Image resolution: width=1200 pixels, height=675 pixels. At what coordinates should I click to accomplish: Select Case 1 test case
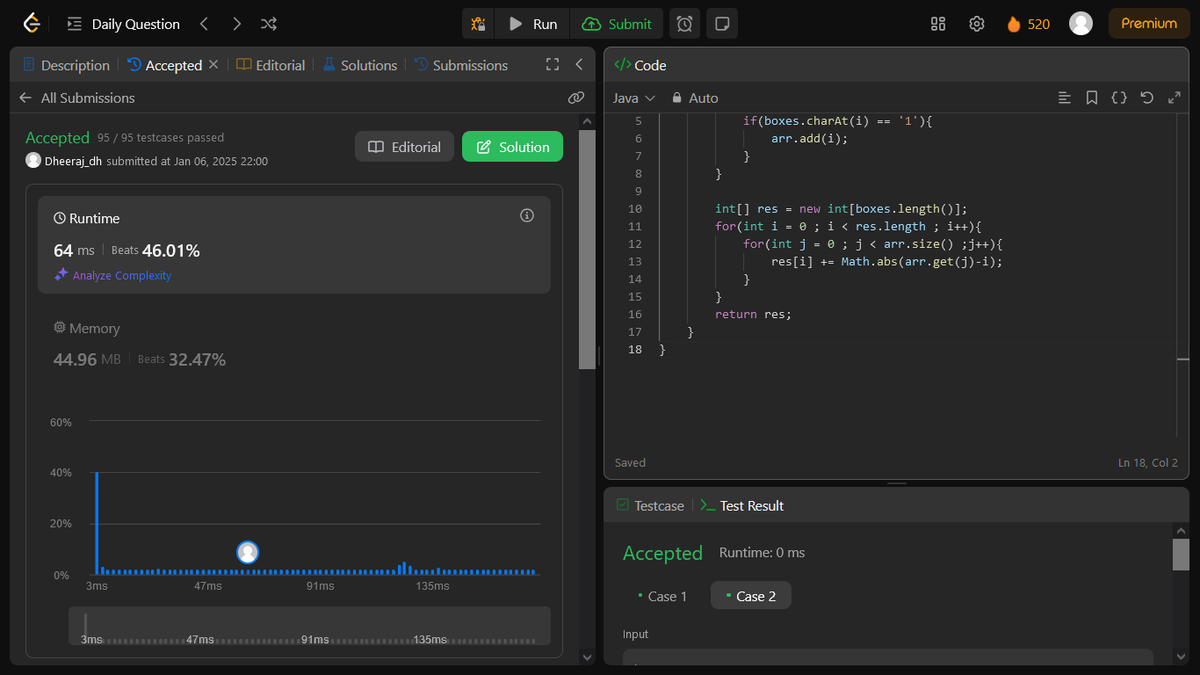click(662, 596)
